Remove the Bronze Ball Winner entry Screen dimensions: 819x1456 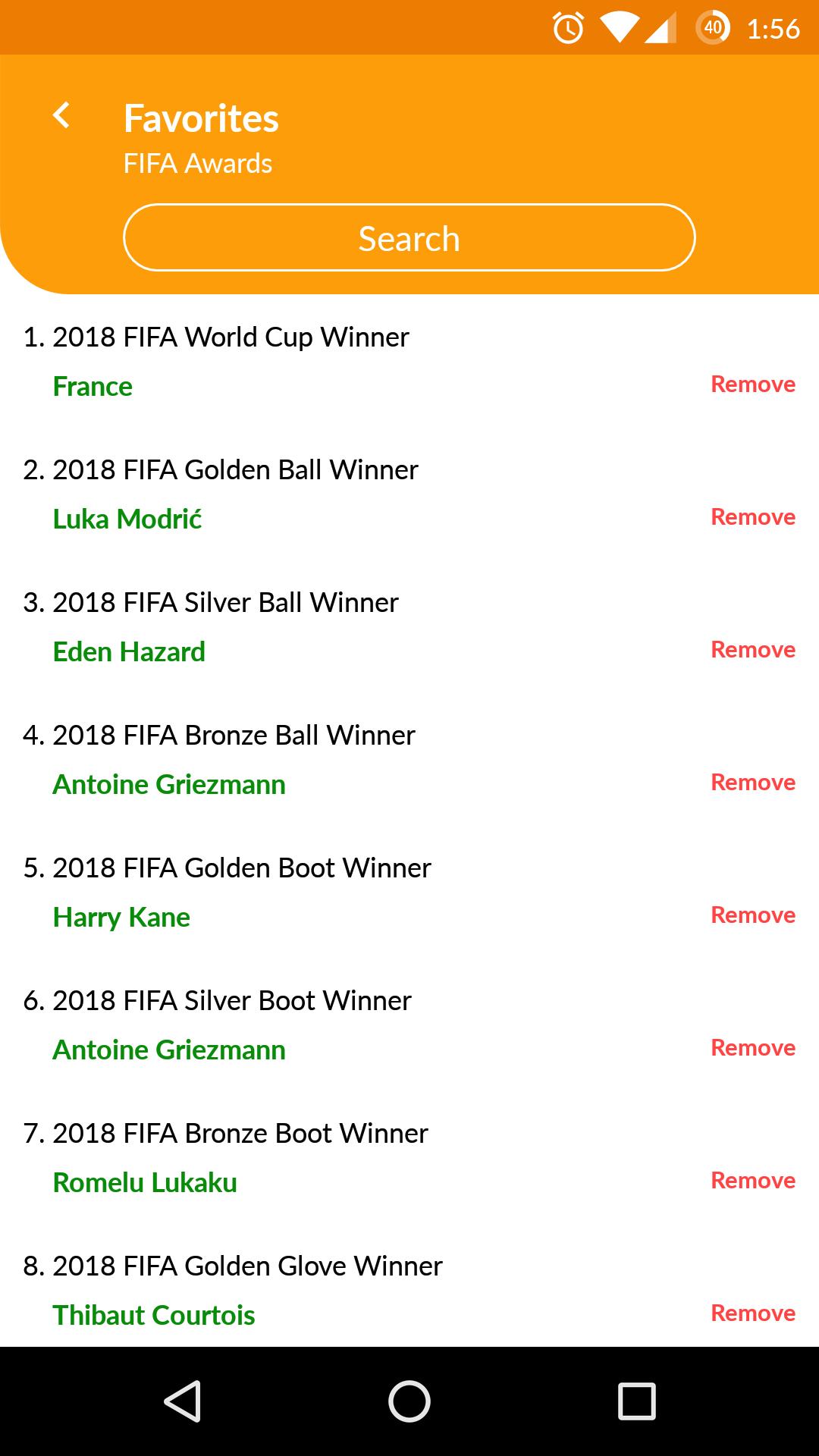[752, 783]
